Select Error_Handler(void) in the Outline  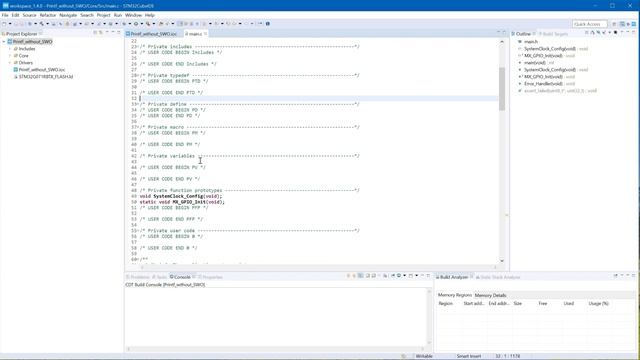click(x=543, y=84)
